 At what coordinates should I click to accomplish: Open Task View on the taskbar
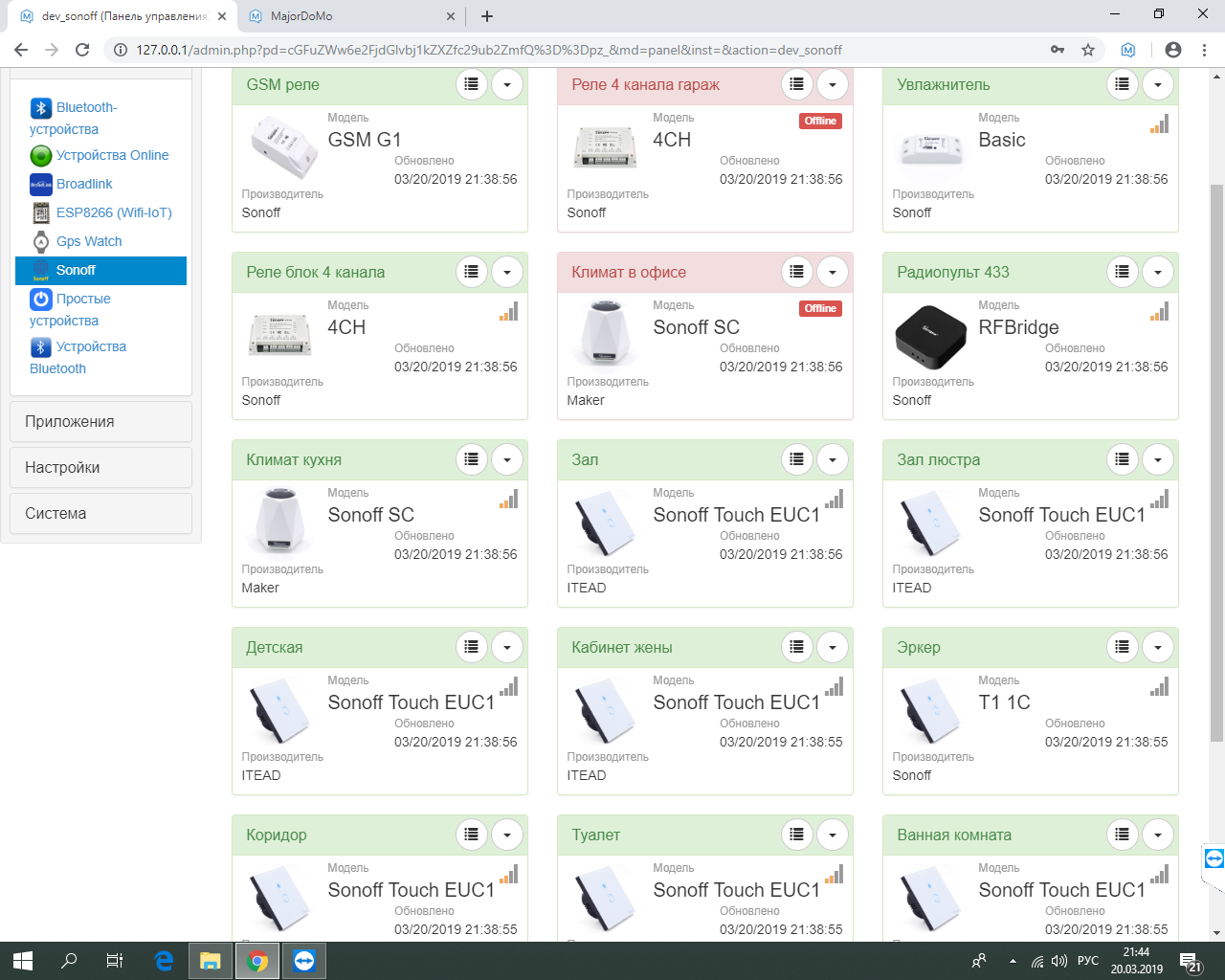(115, 961)
